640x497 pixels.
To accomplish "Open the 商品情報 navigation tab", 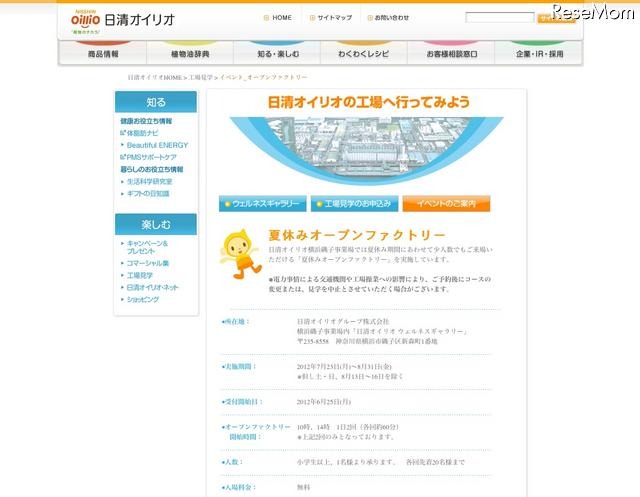I will click(103, 53).
